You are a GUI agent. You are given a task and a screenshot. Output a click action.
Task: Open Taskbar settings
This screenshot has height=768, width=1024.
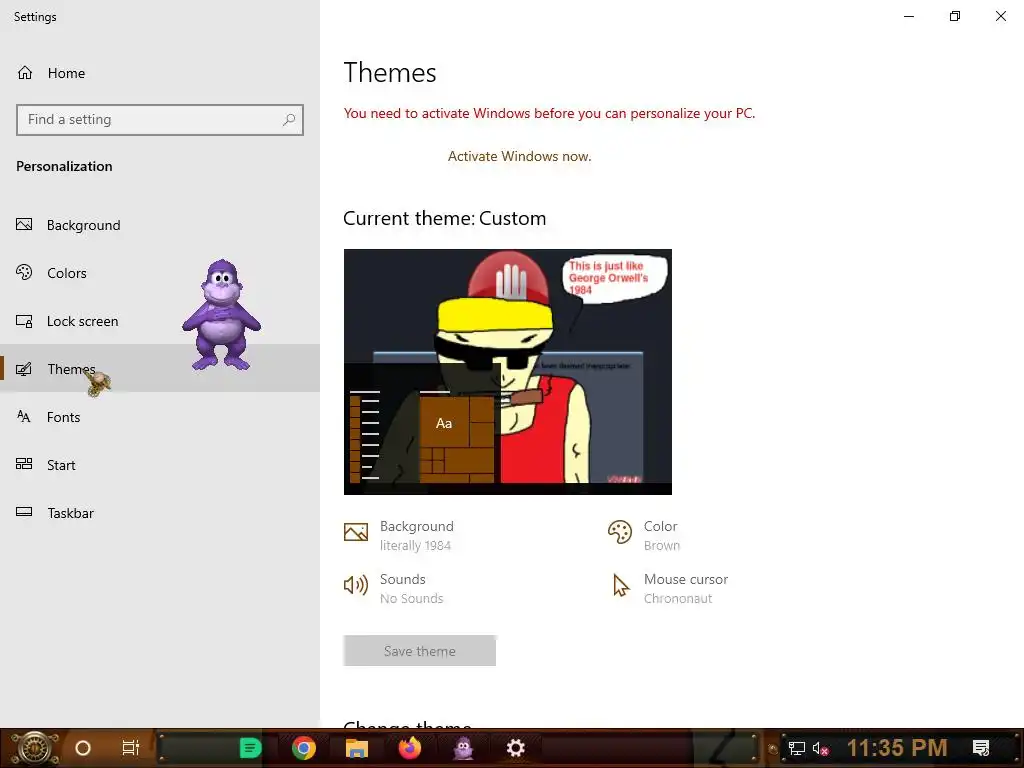pyautogui.click(x=160, y=513)
